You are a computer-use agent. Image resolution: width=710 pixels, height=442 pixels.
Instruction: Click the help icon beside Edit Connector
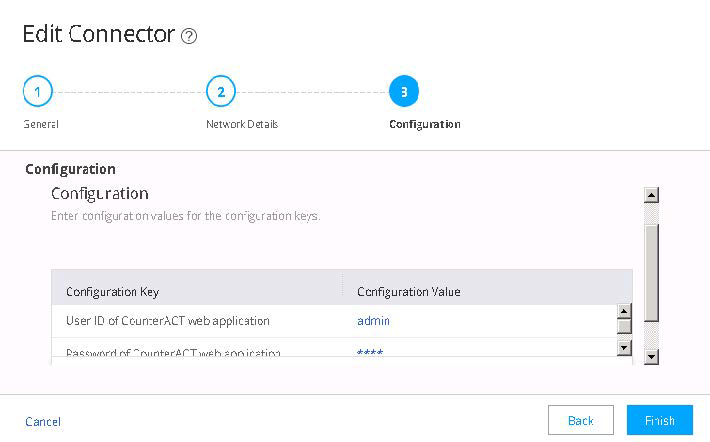click(x=189, y=36)
